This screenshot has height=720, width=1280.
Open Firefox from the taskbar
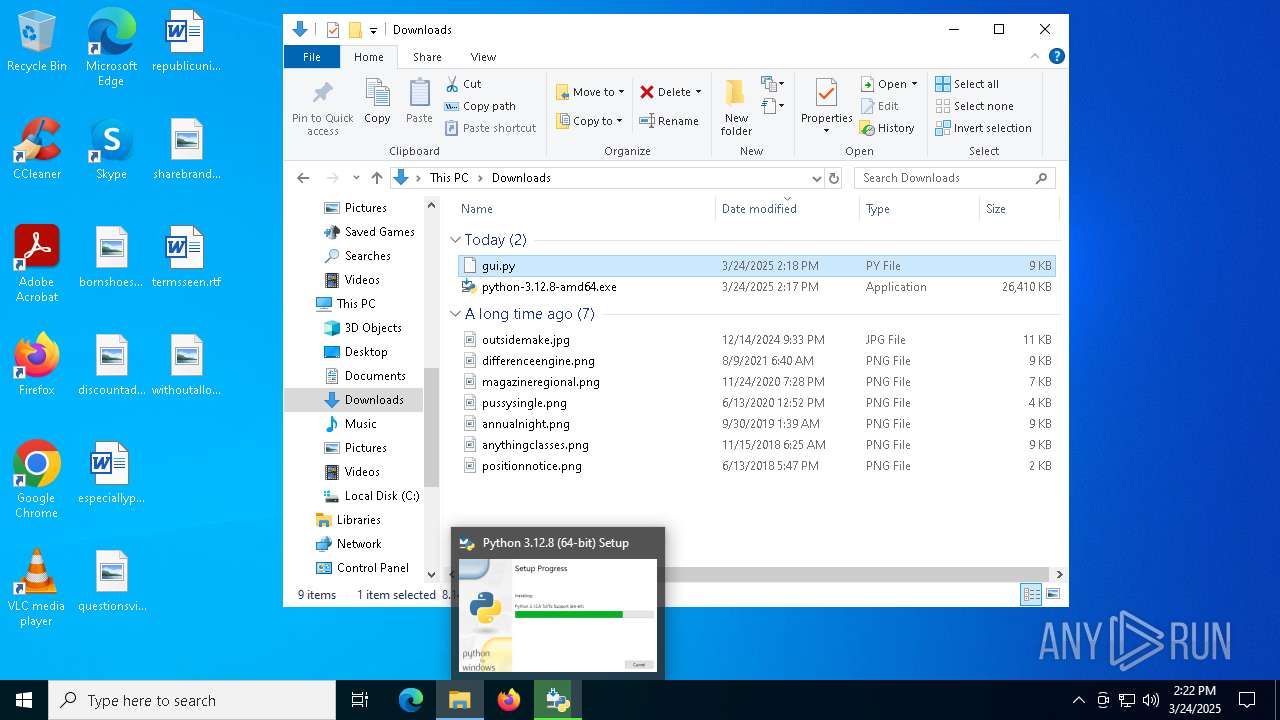[x=509, y=700]
